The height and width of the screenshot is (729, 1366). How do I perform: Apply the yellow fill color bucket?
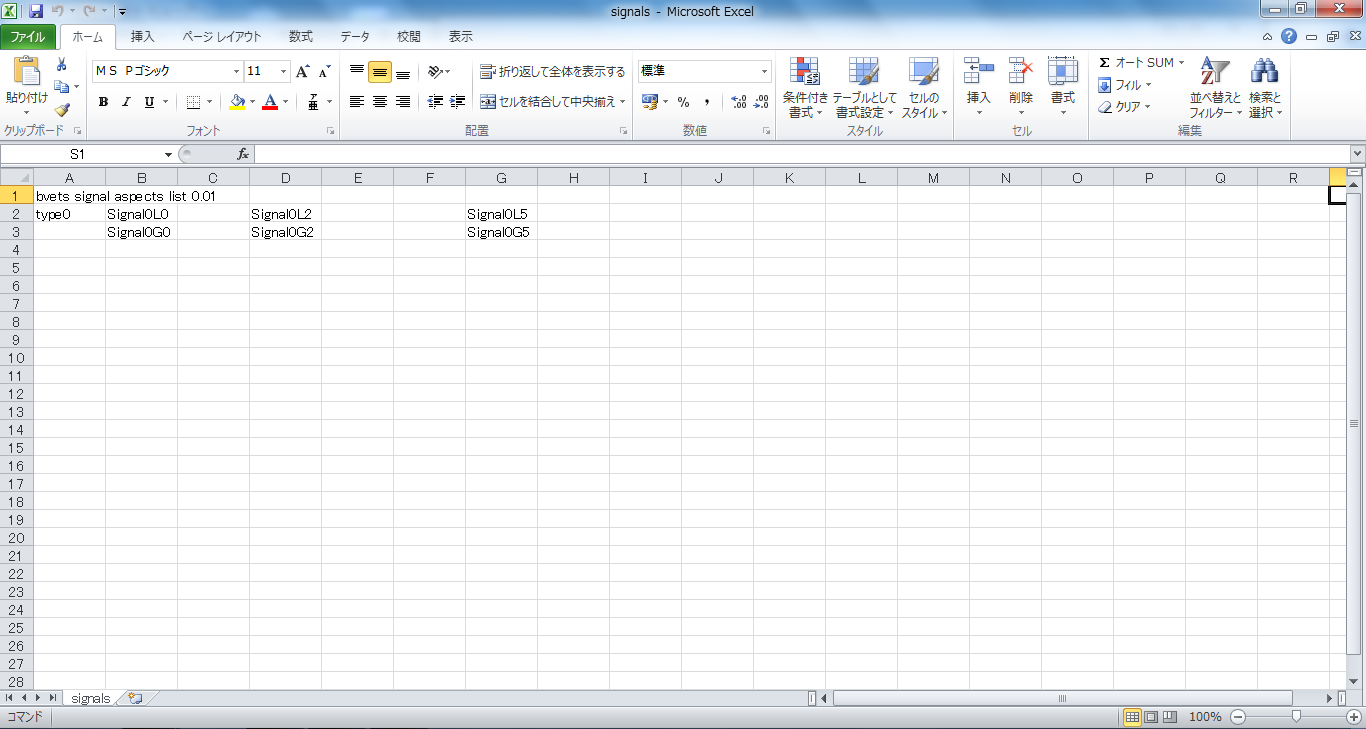236,102
